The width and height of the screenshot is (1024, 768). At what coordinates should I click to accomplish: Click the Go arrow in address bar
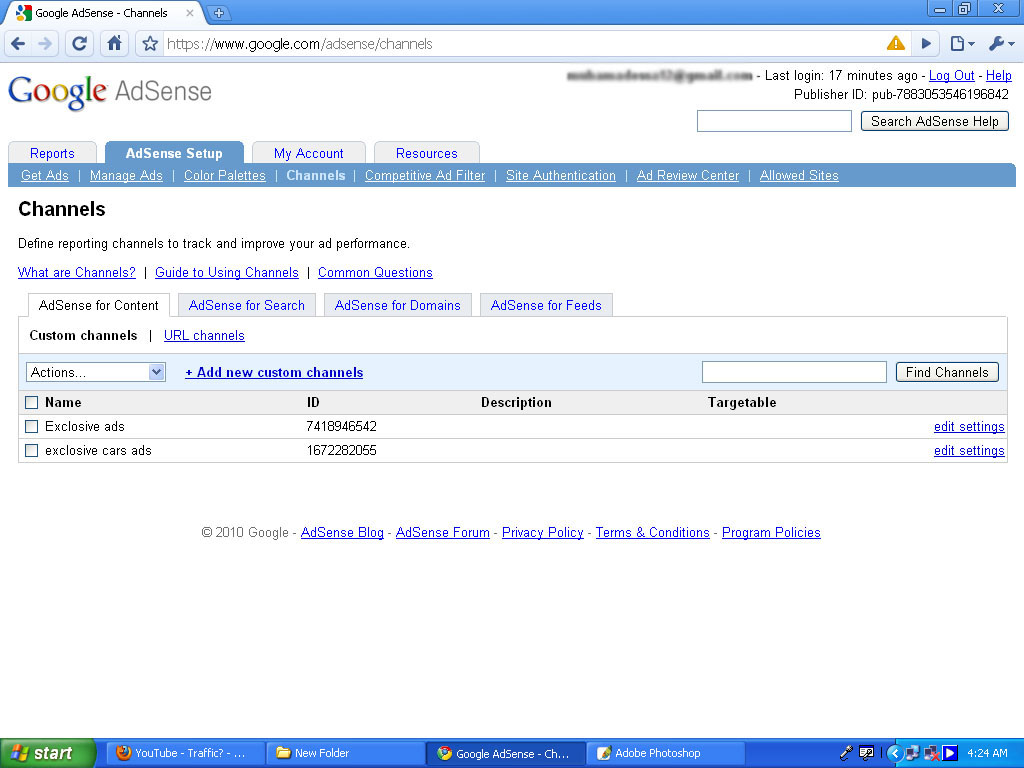[x=926, y=44]
